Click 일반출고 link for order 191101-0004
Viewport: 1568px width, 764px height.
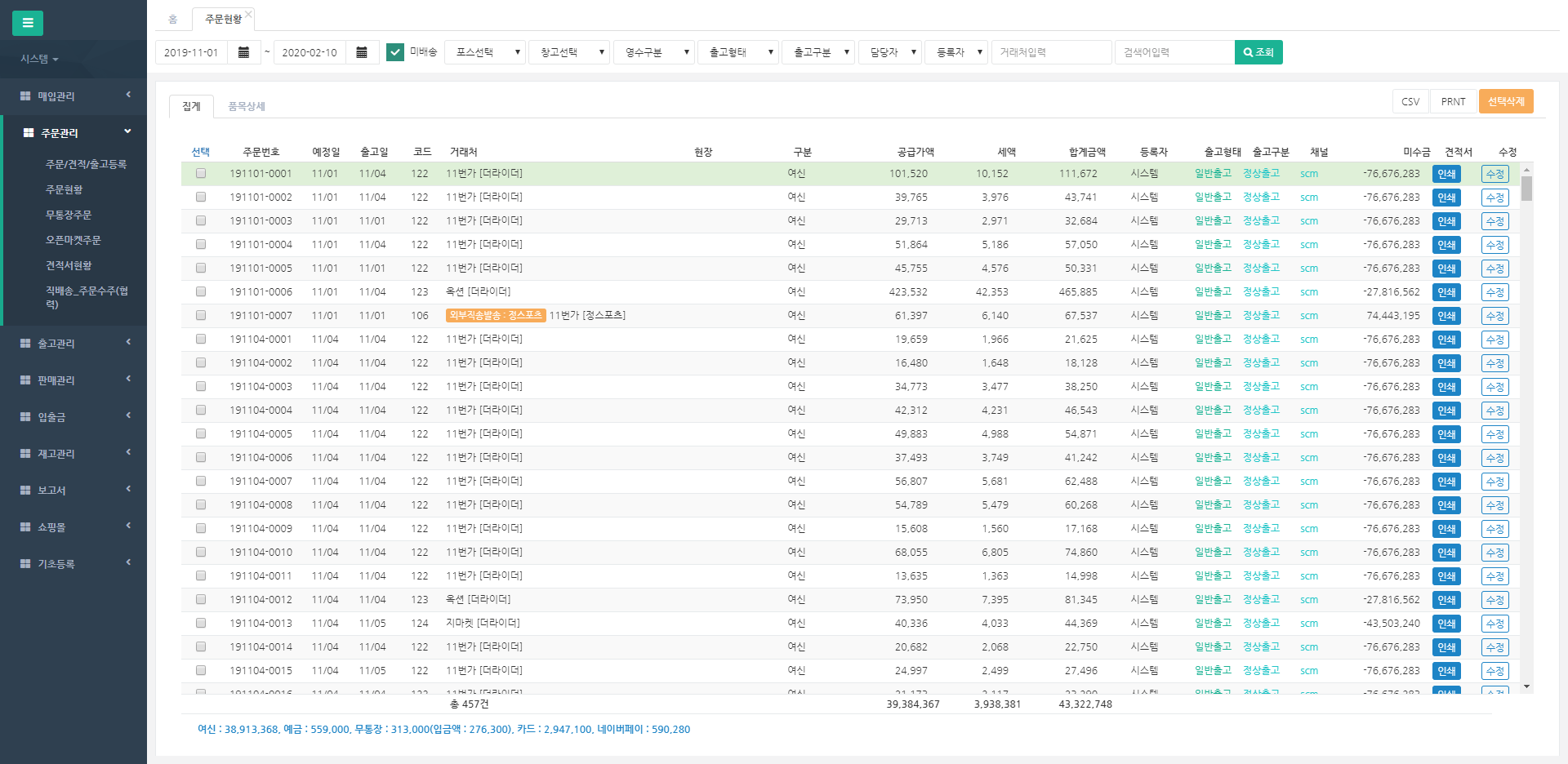[1213, 244]
